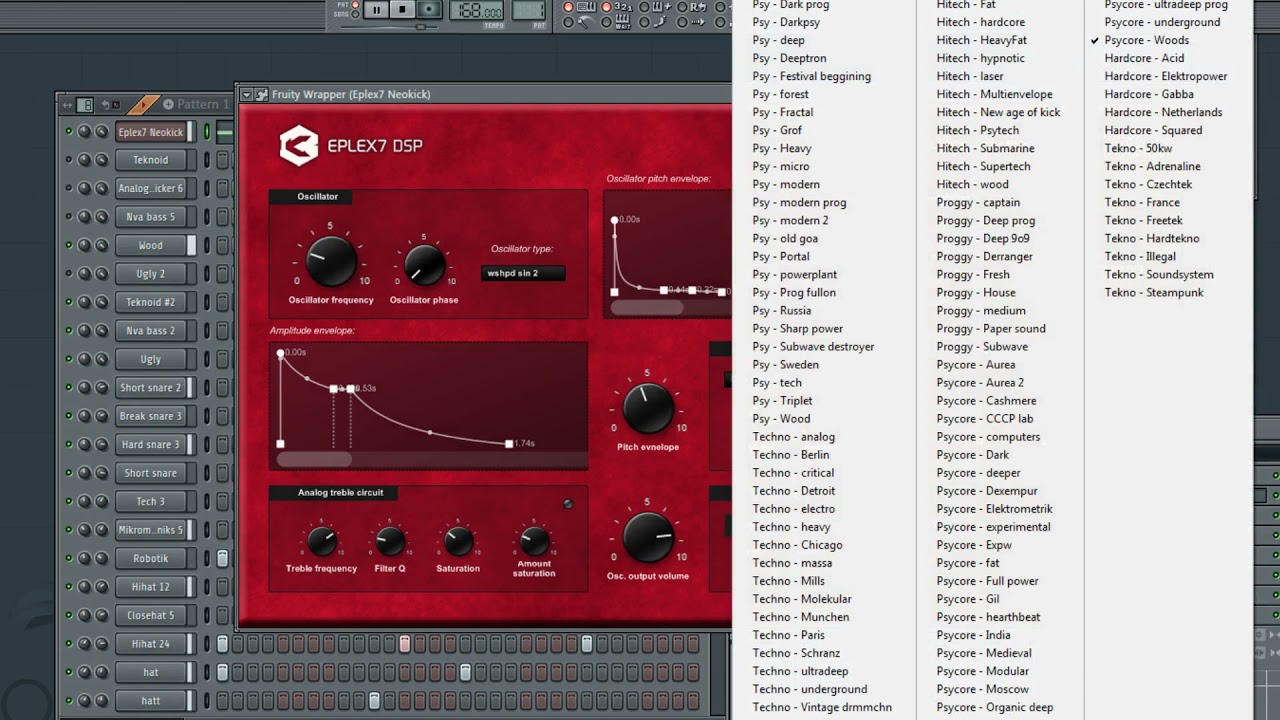
Task: Toggle the Wait for input icon
Action: coord(623,22)
